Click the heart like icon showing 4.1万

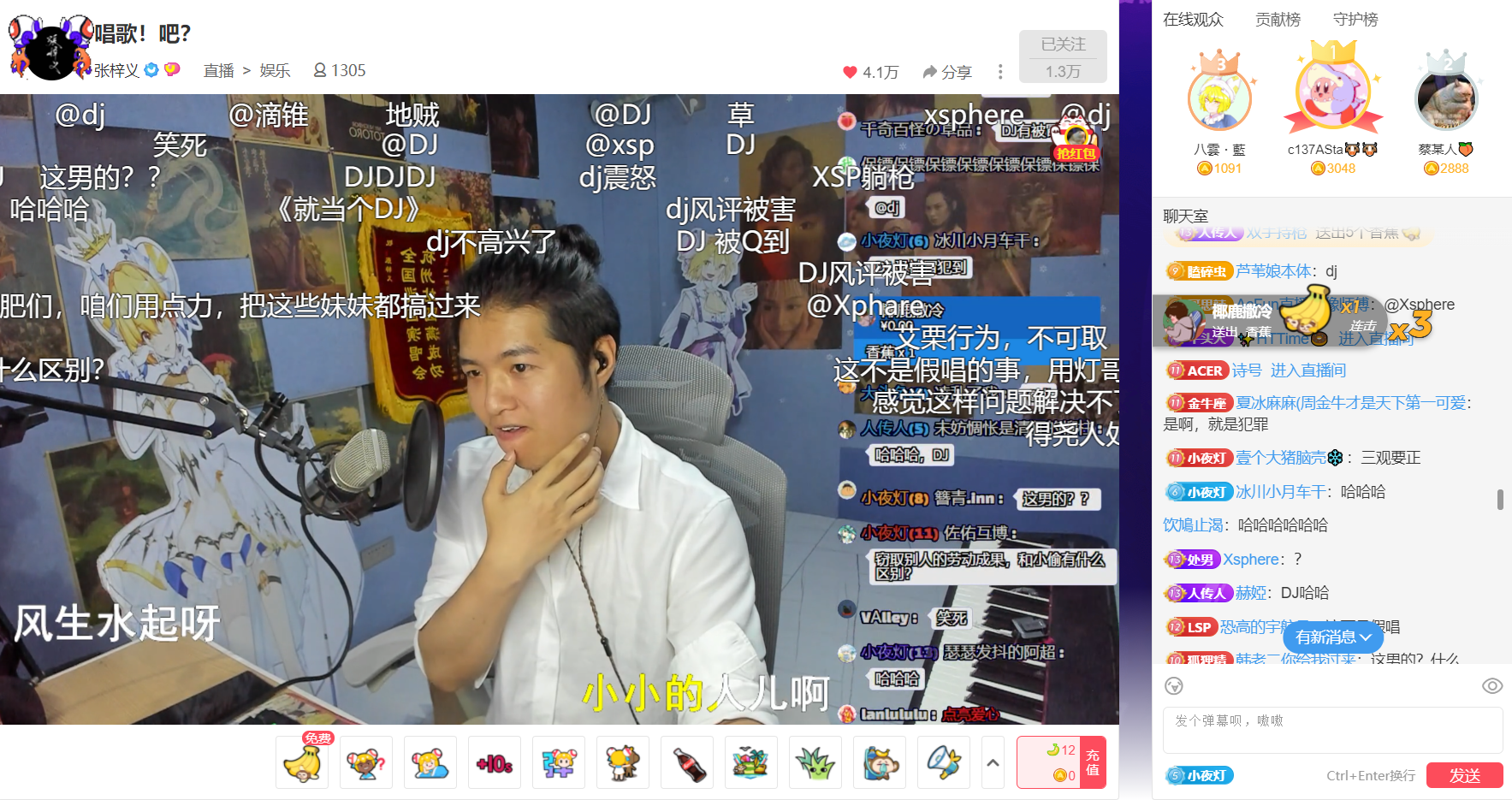pyautogui.click(x=850, y=72)
